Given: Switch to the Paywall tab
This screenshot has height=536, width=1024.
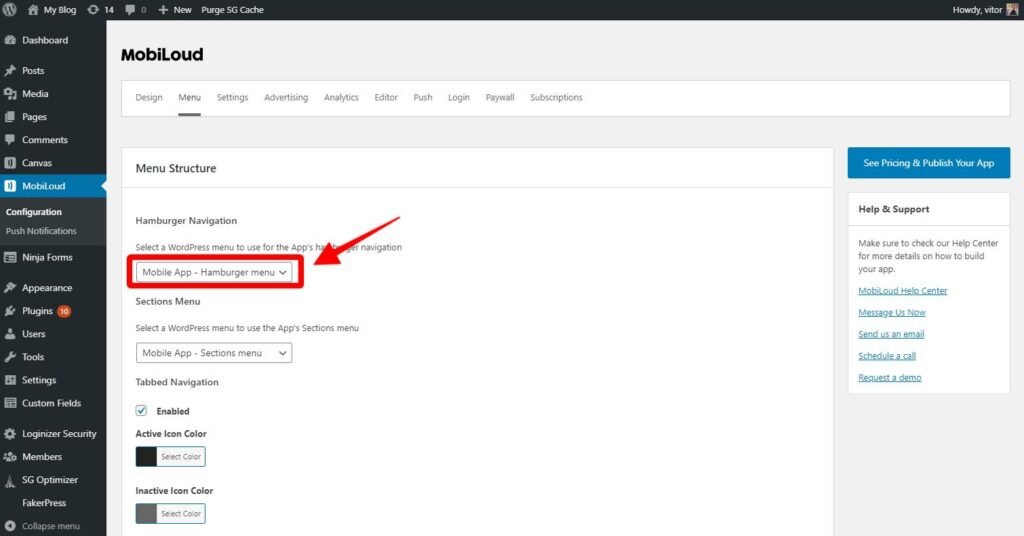Looking at the screenshot, I should 500,97.
